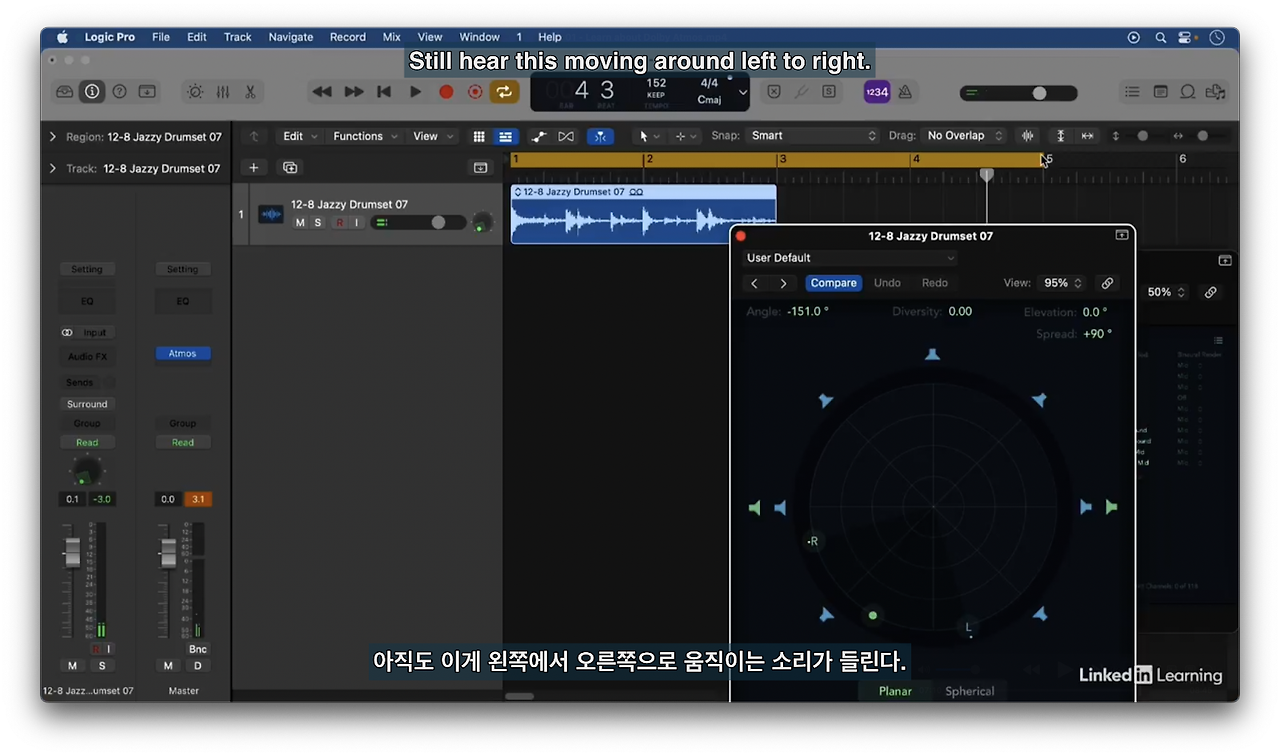
Task: Open the Library panel icon
Action: [x=65, y=92]
